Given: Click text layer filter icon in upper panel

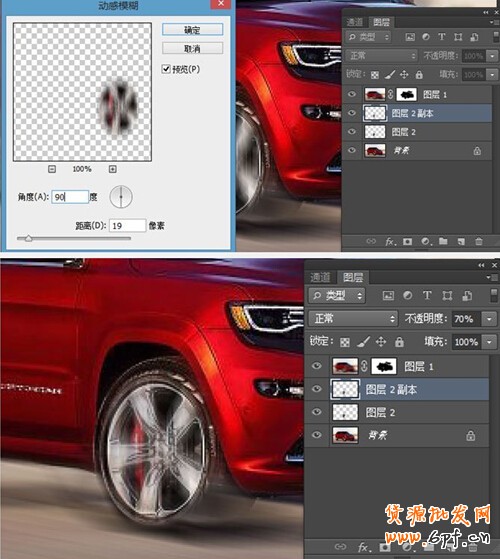Looking at the screenshot, I should pyautogui.click(x=442, y=37).
